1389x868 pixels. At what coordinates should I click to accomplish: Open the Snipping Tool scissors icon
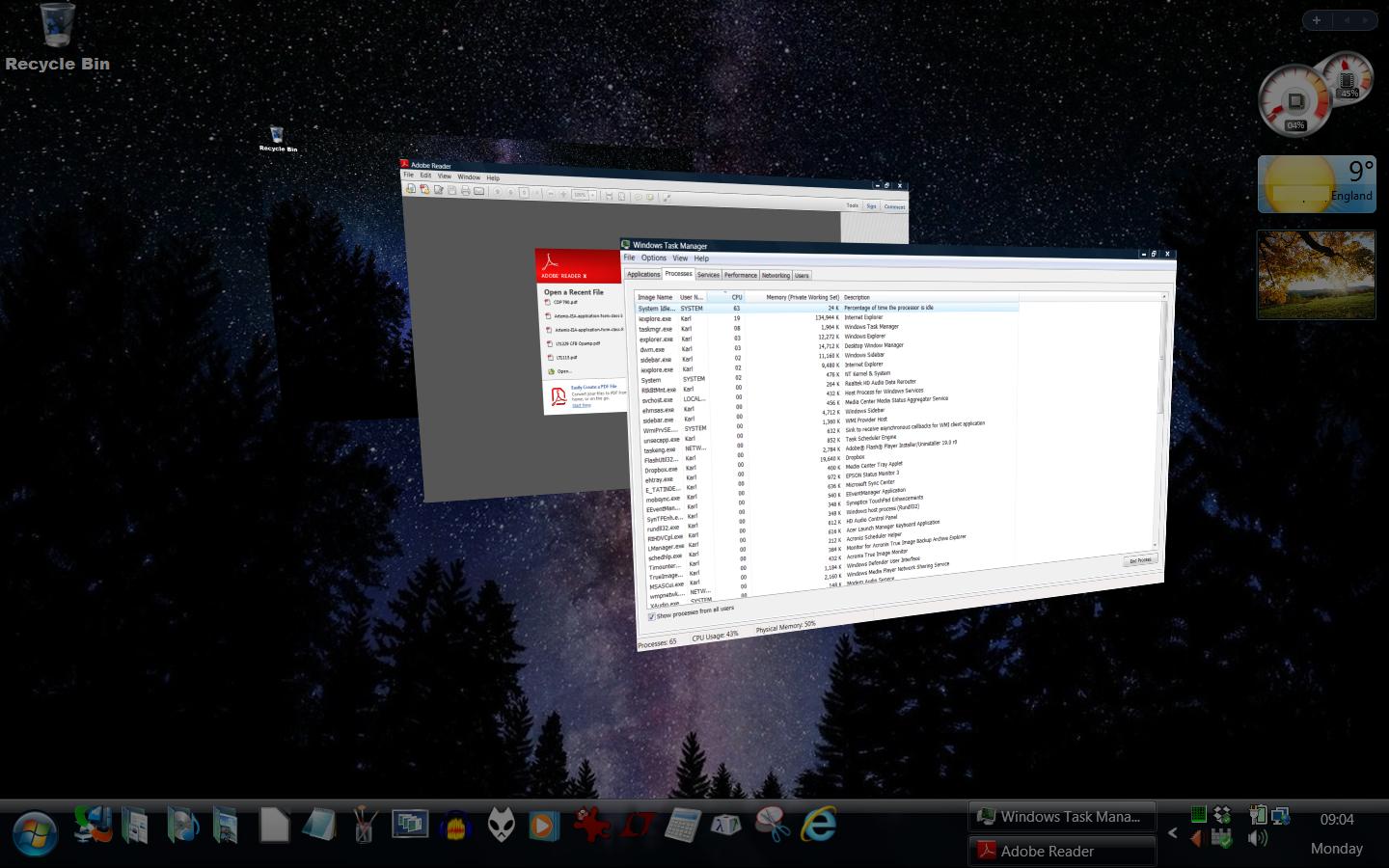click(773, 825)
